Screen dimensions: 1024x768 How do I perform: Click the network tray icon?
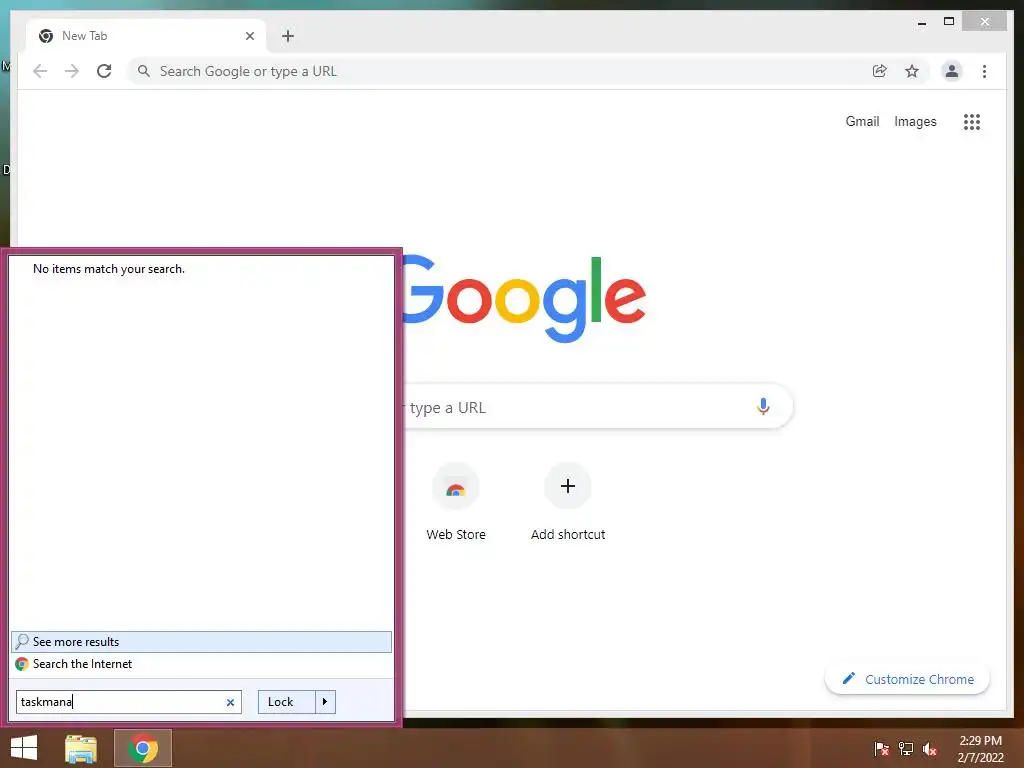point(906,748)
